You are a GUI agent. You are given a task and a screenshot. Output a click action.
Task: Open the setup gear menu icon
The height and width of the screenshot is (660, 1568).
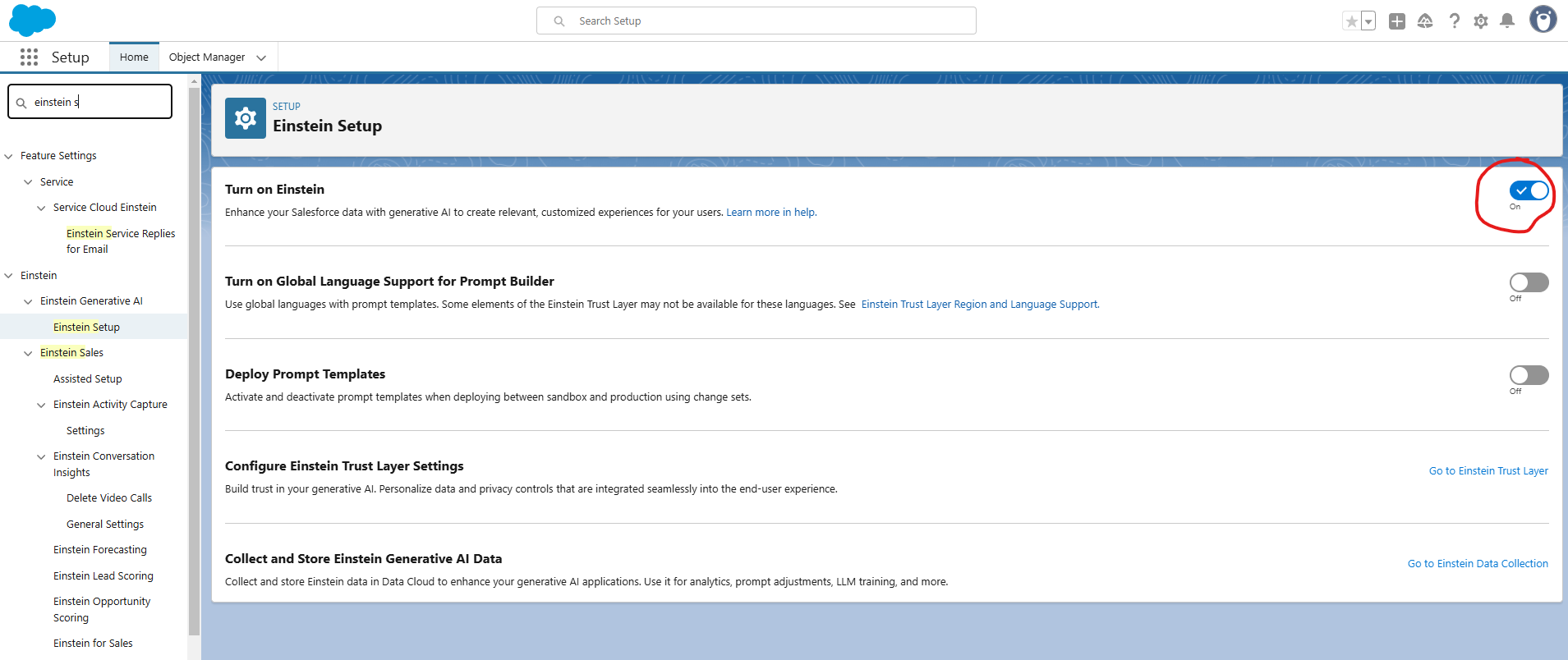click(1481, 21)
